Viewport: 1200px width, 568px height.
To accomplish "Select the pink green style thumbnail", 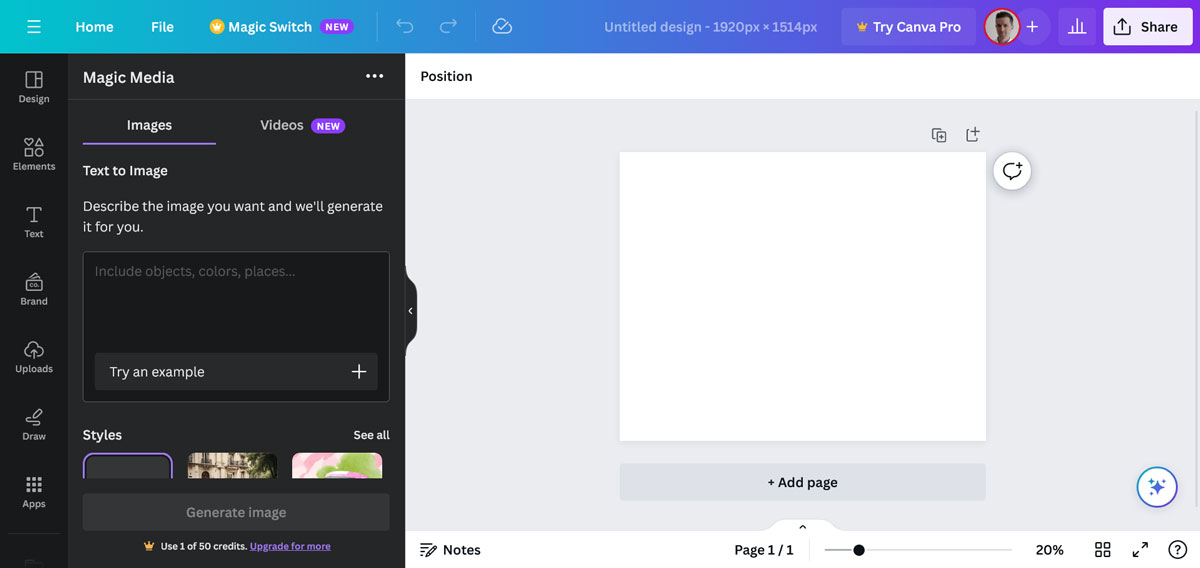I will click(337, 466).
